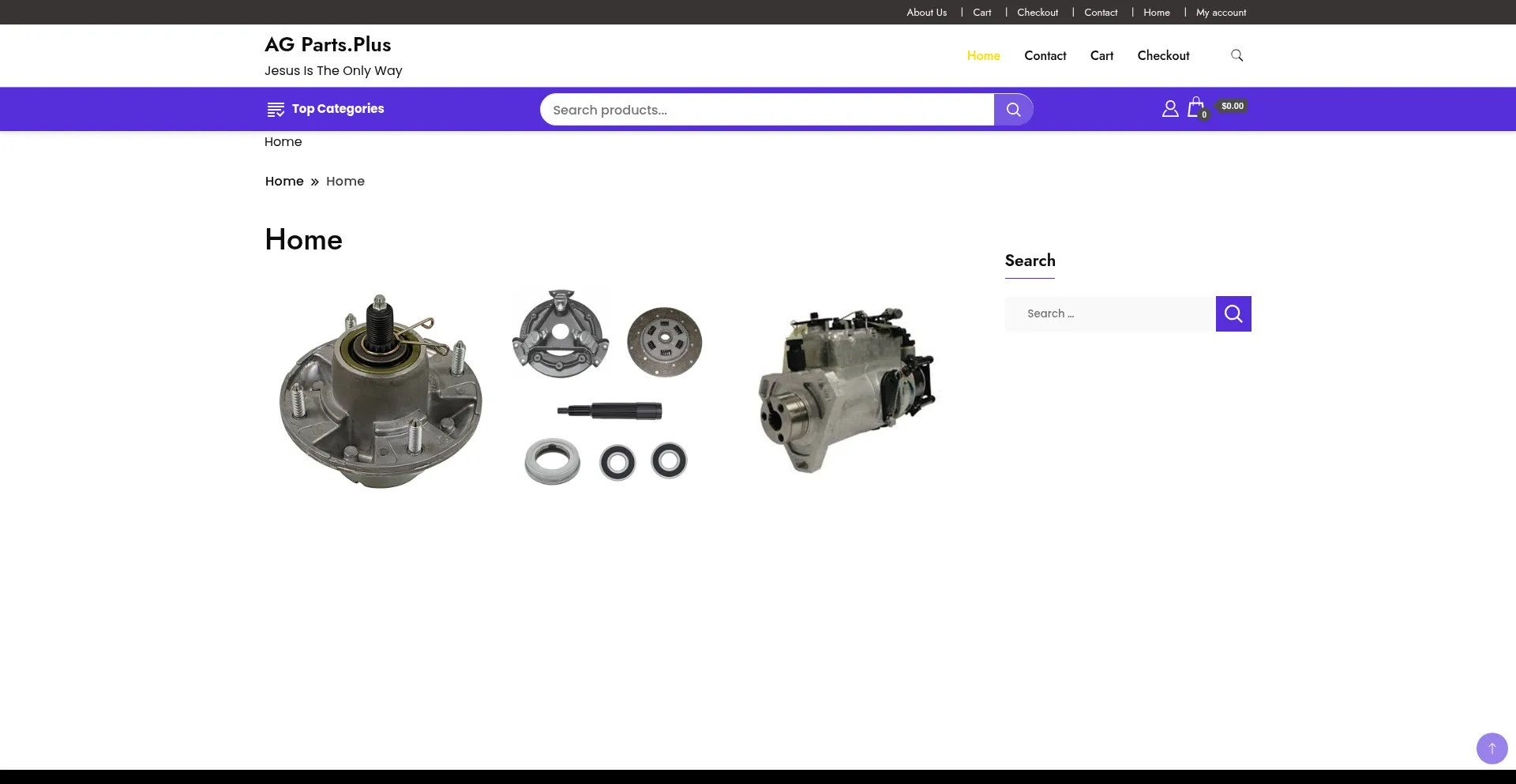The width and height of the screenshot is (1516, 784).
Task: Click the spindle hub product image
Action: click(x=381, y=391)
